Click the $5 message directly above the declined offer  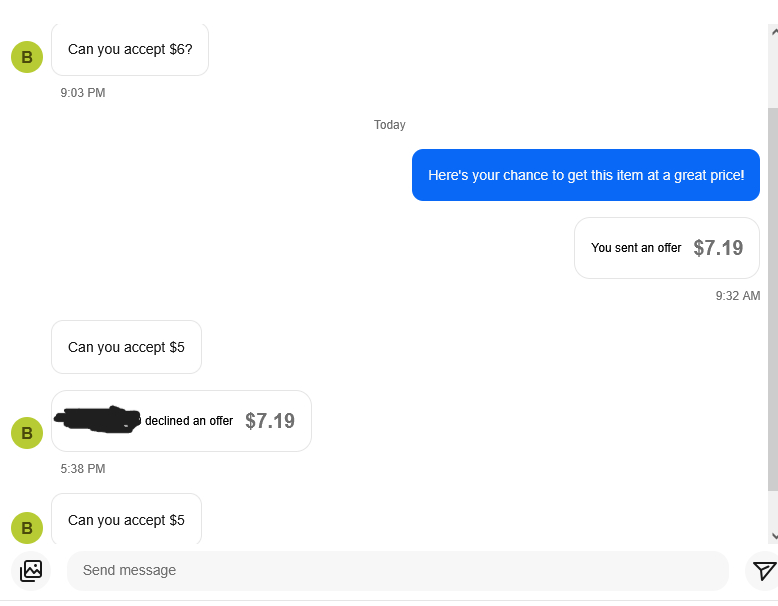126,347
